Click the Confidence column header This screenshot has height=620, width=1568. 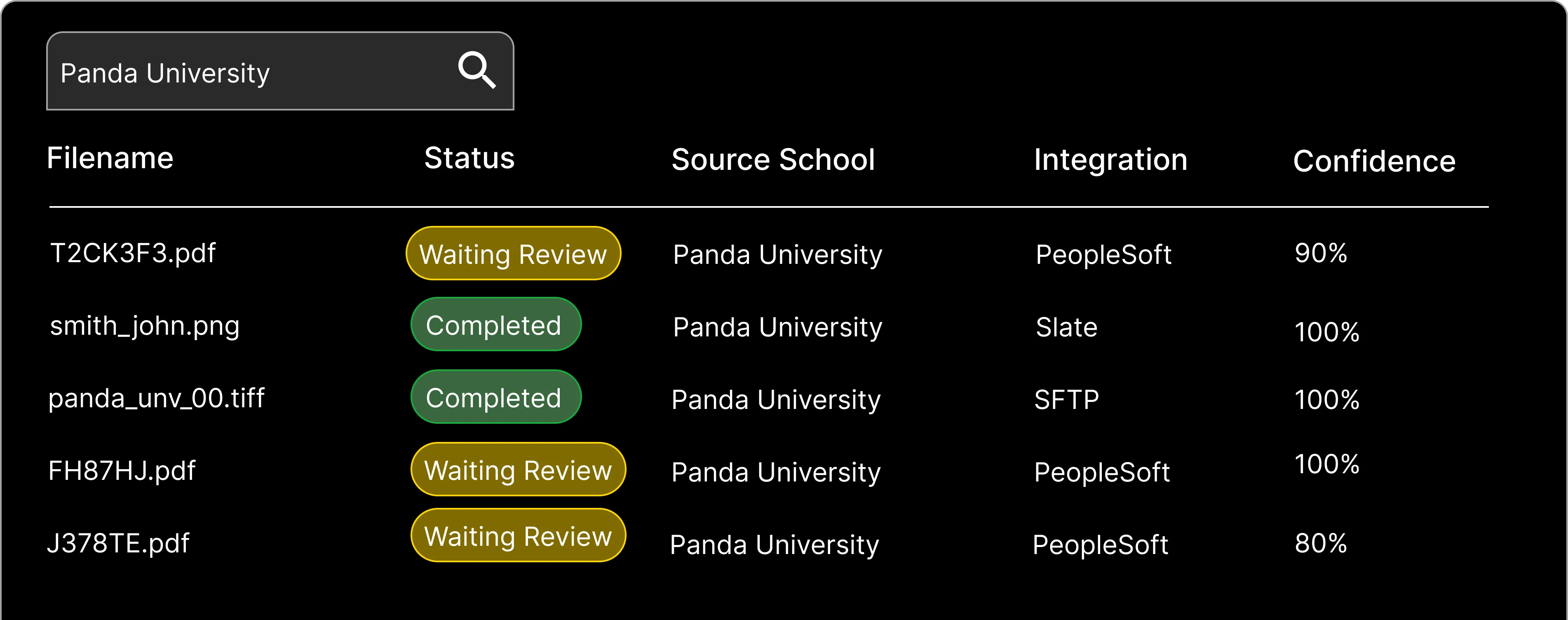click(1374, 160)
